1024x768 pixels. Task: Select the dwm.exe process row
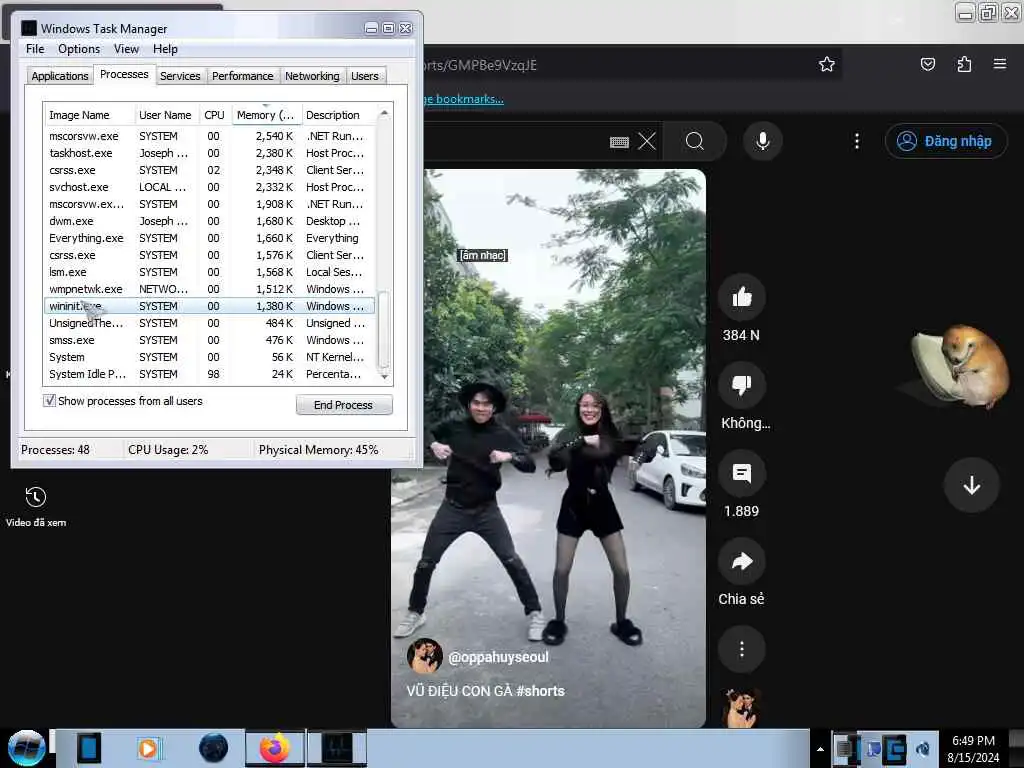209,221
